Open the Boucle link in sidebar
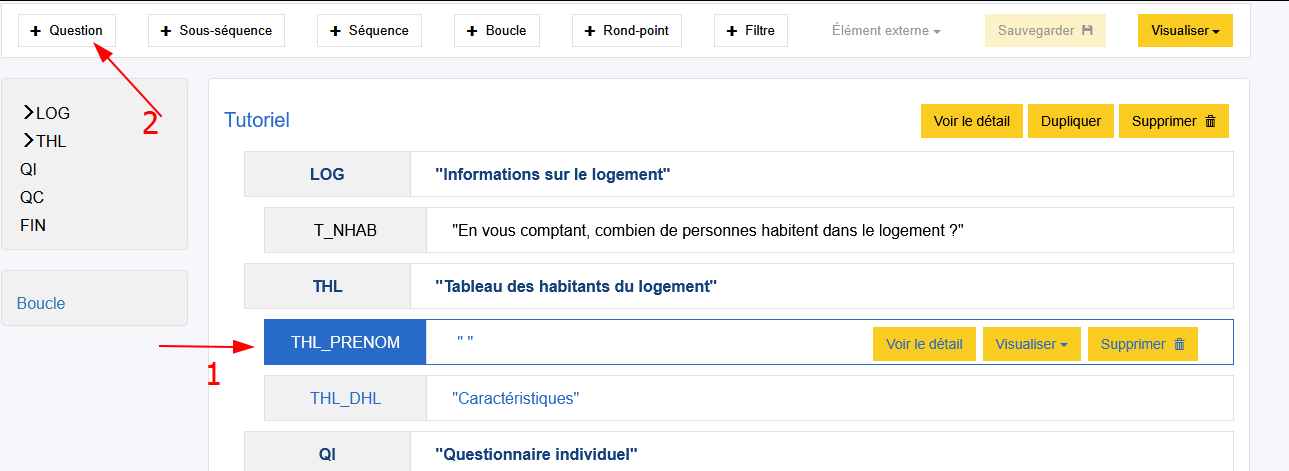Screen dimensions: 1289x471 (41, 303)
